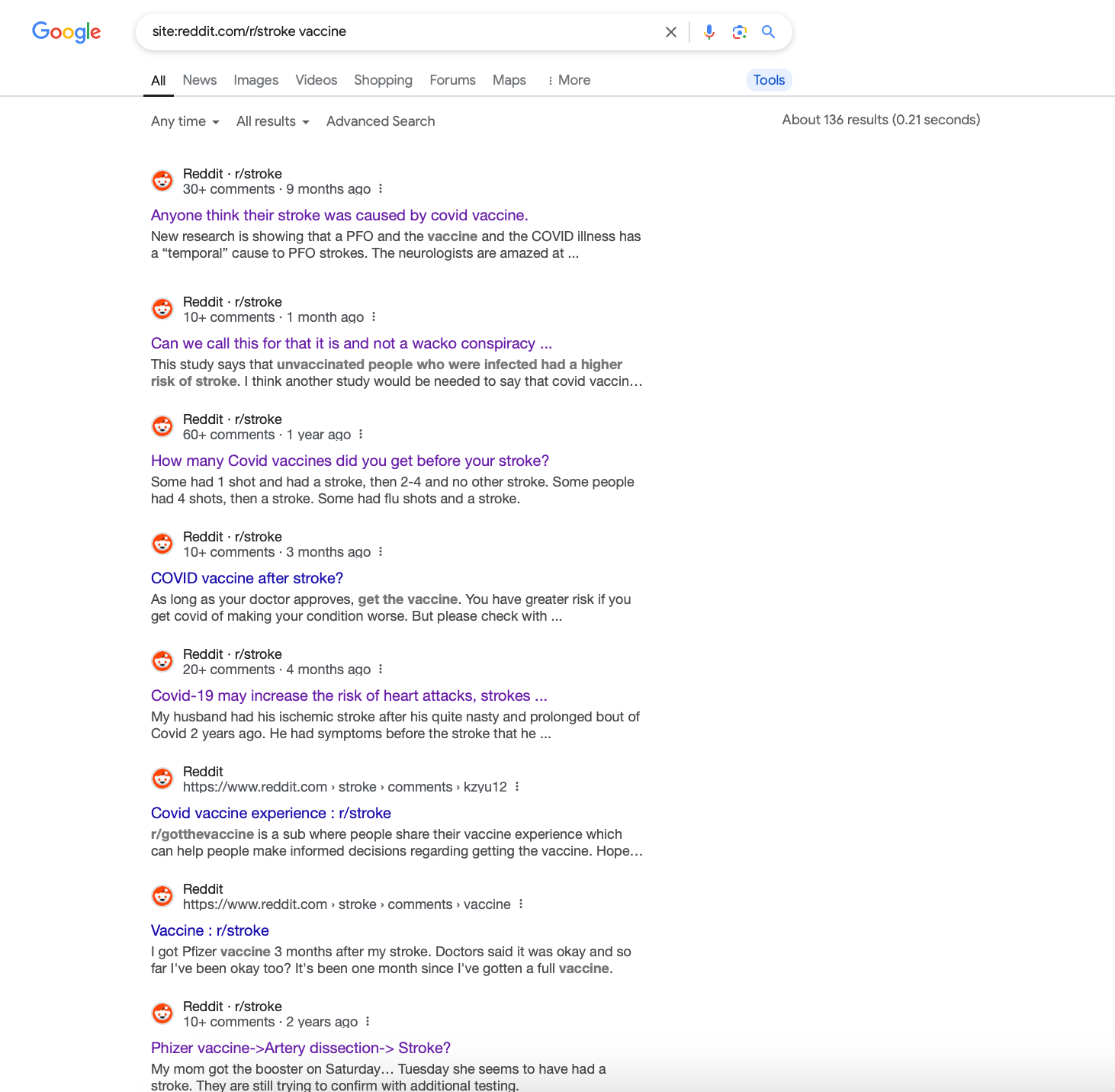Start voice search with the microphone icon
The image size is (1115, 1092).
[x=709, y=32]
